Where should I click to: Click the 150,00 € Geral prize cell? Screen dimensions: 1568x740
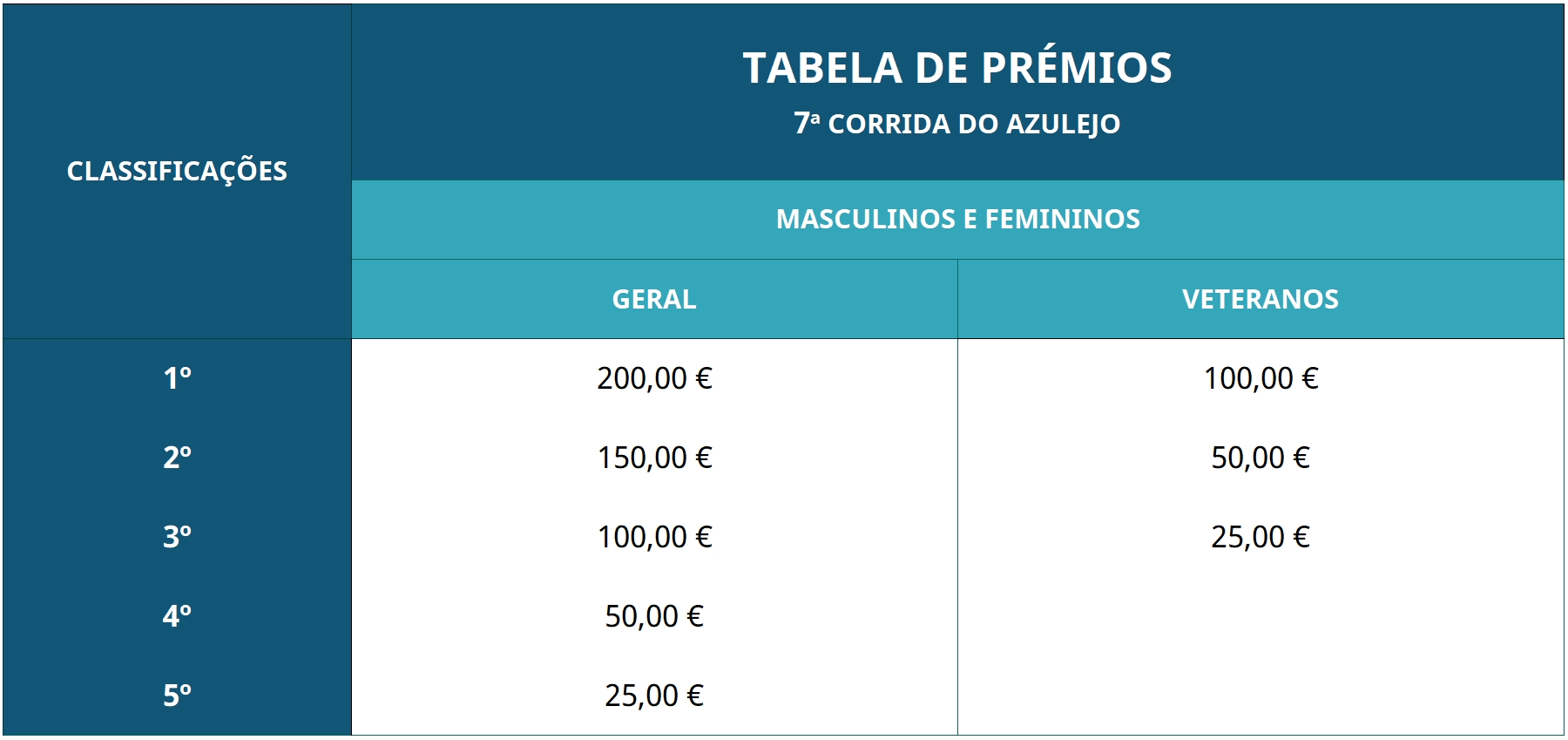click(x=654, y=458)
